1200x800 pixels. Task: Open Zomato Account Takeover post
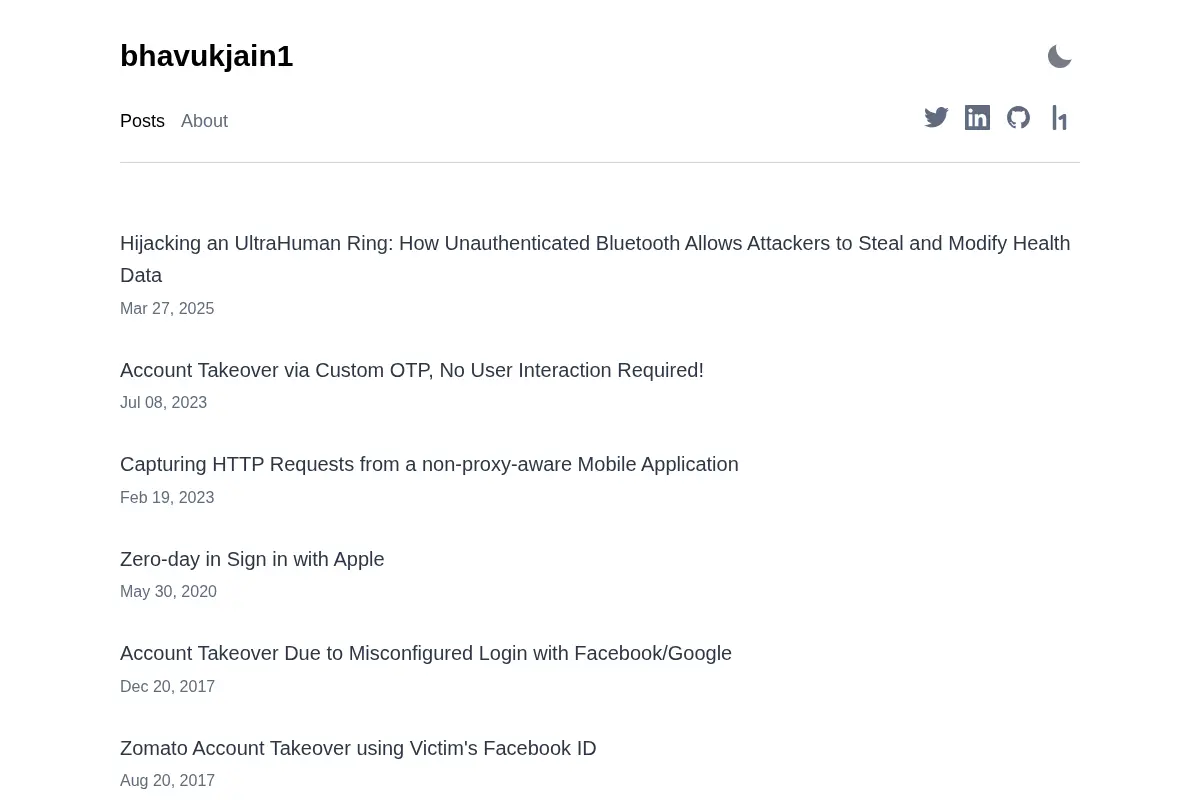tap(358, 748)
